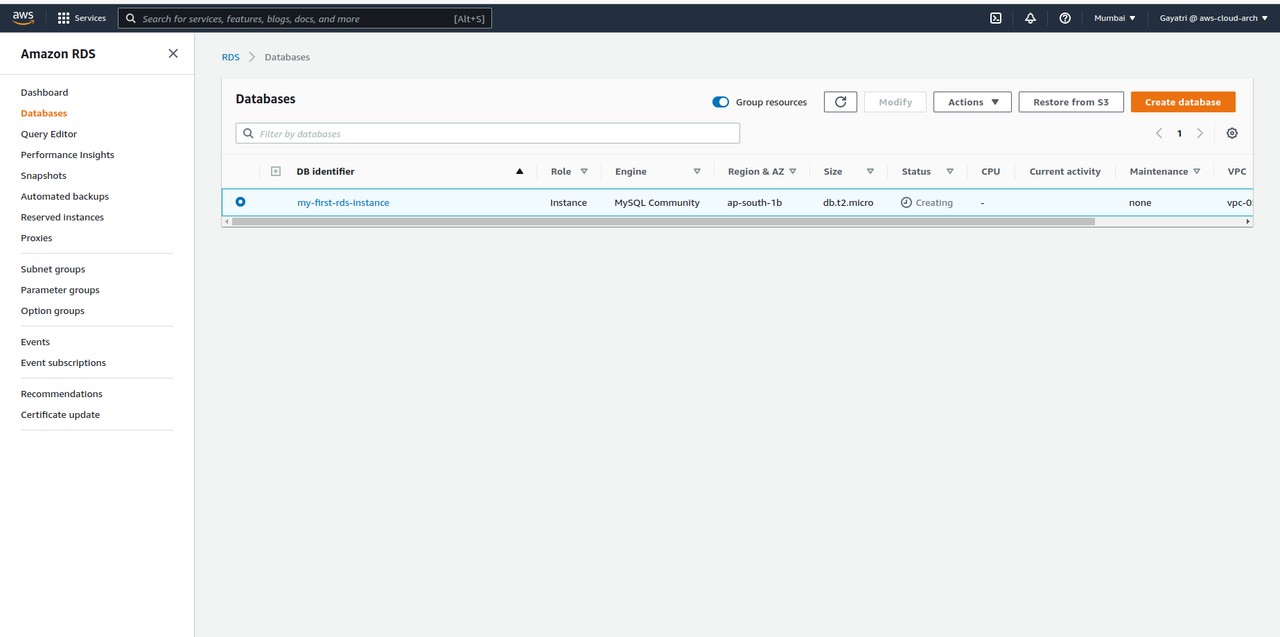The width and height of the screenshot is (1280, 637).
Task: Sort by the Status column
Action: pos(950,171)
